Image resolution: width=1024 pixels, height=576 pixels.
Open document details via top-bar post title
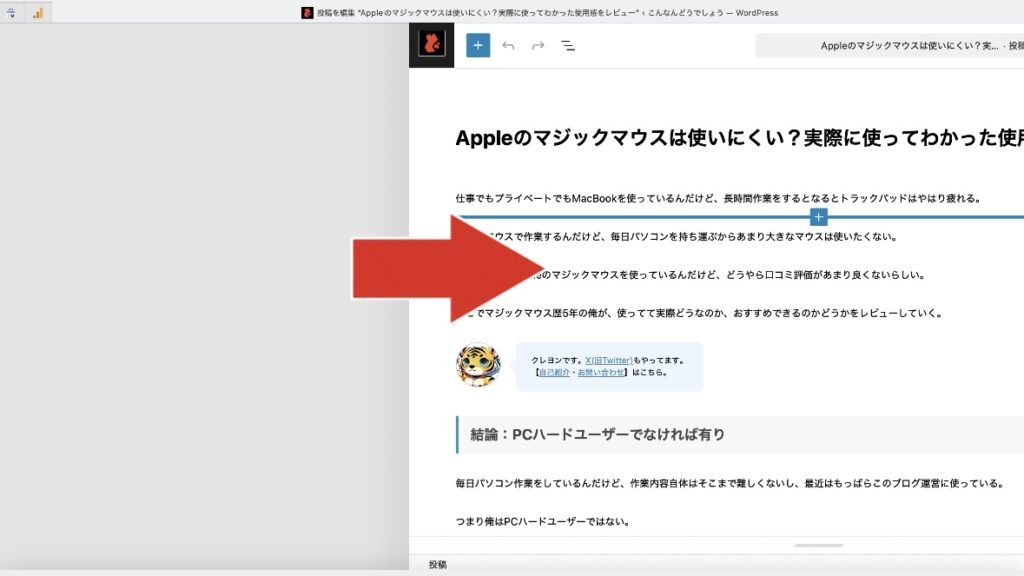coord(920,45)
